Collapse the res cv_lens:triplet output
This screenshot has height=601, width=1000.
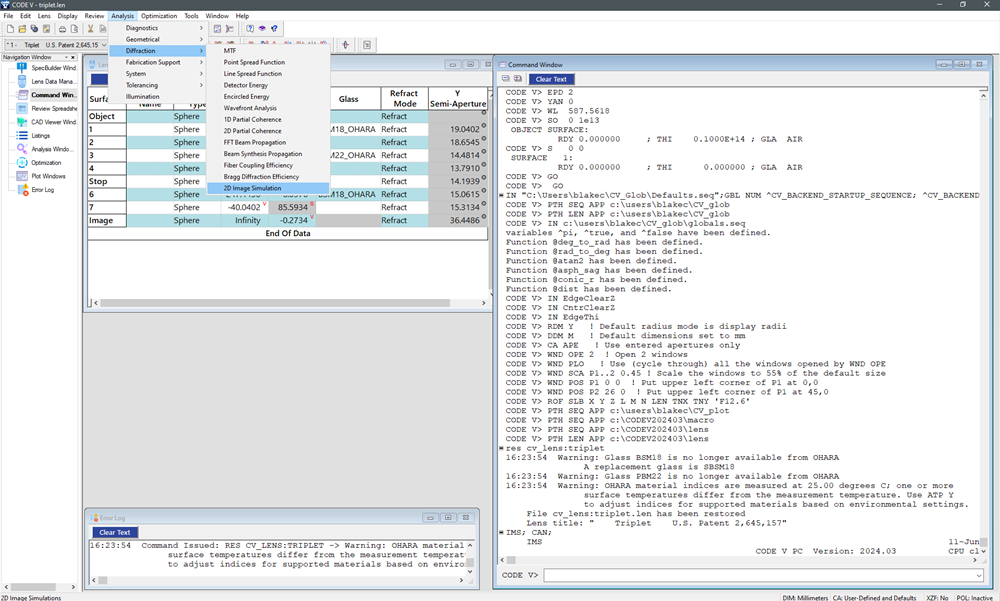502,448
